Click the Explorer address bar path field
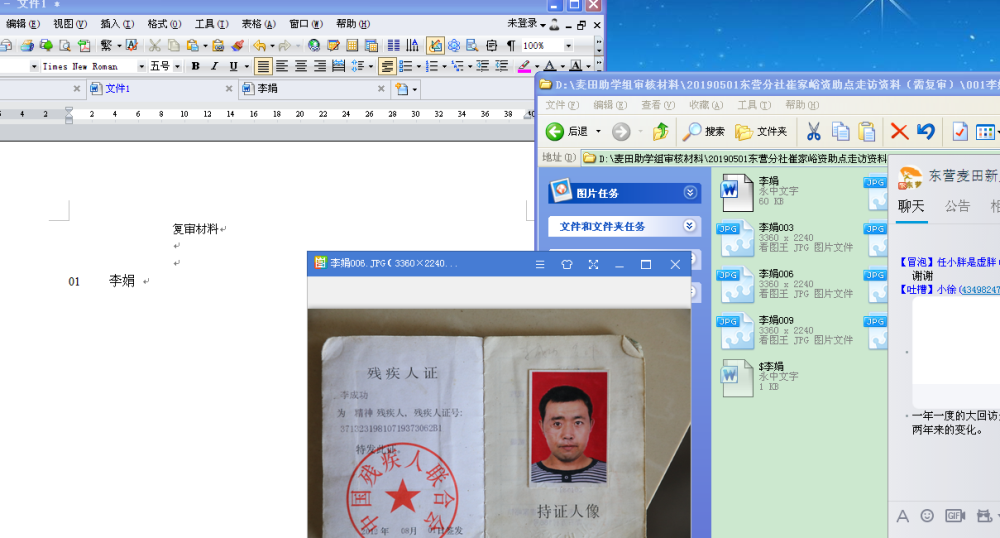This screenshot has height=538, width=1000. (x=735, y=158)
